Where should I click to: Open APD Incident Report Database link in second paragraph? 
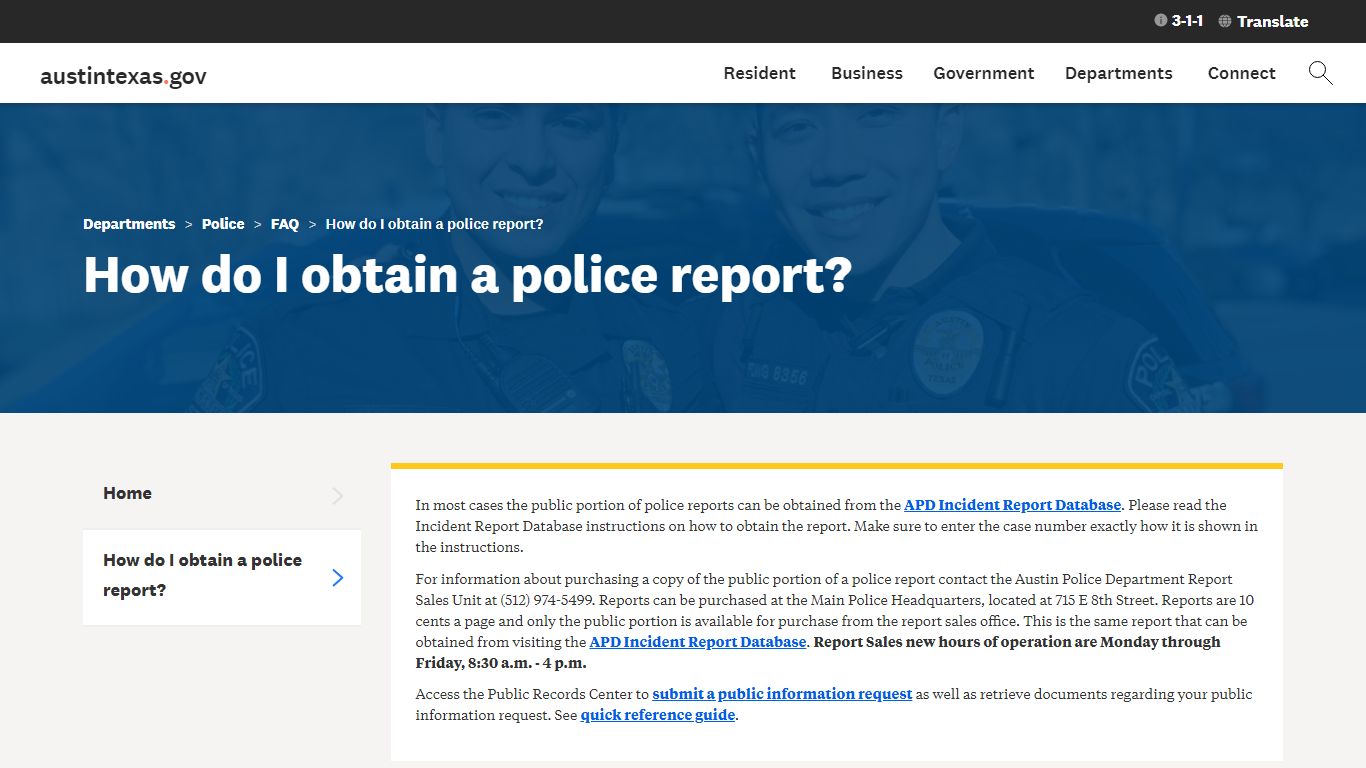coord(698,642)
